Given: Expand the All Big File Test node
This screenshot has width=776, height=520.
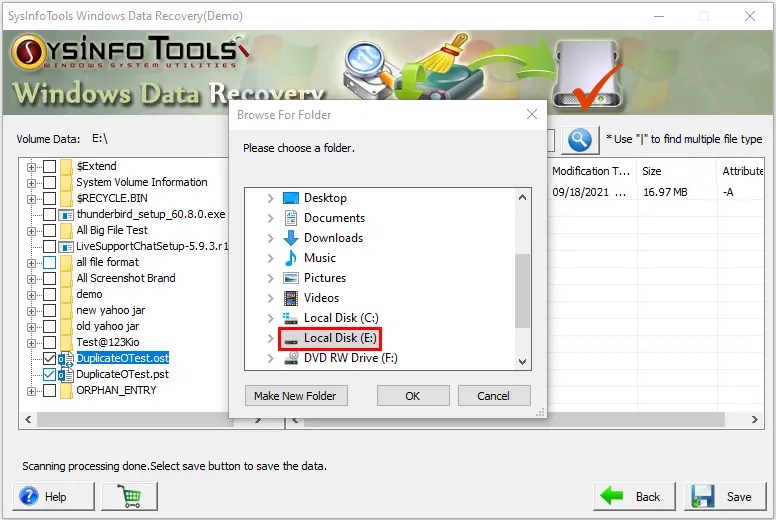Looking at the screenshot, I should (31, 231).
